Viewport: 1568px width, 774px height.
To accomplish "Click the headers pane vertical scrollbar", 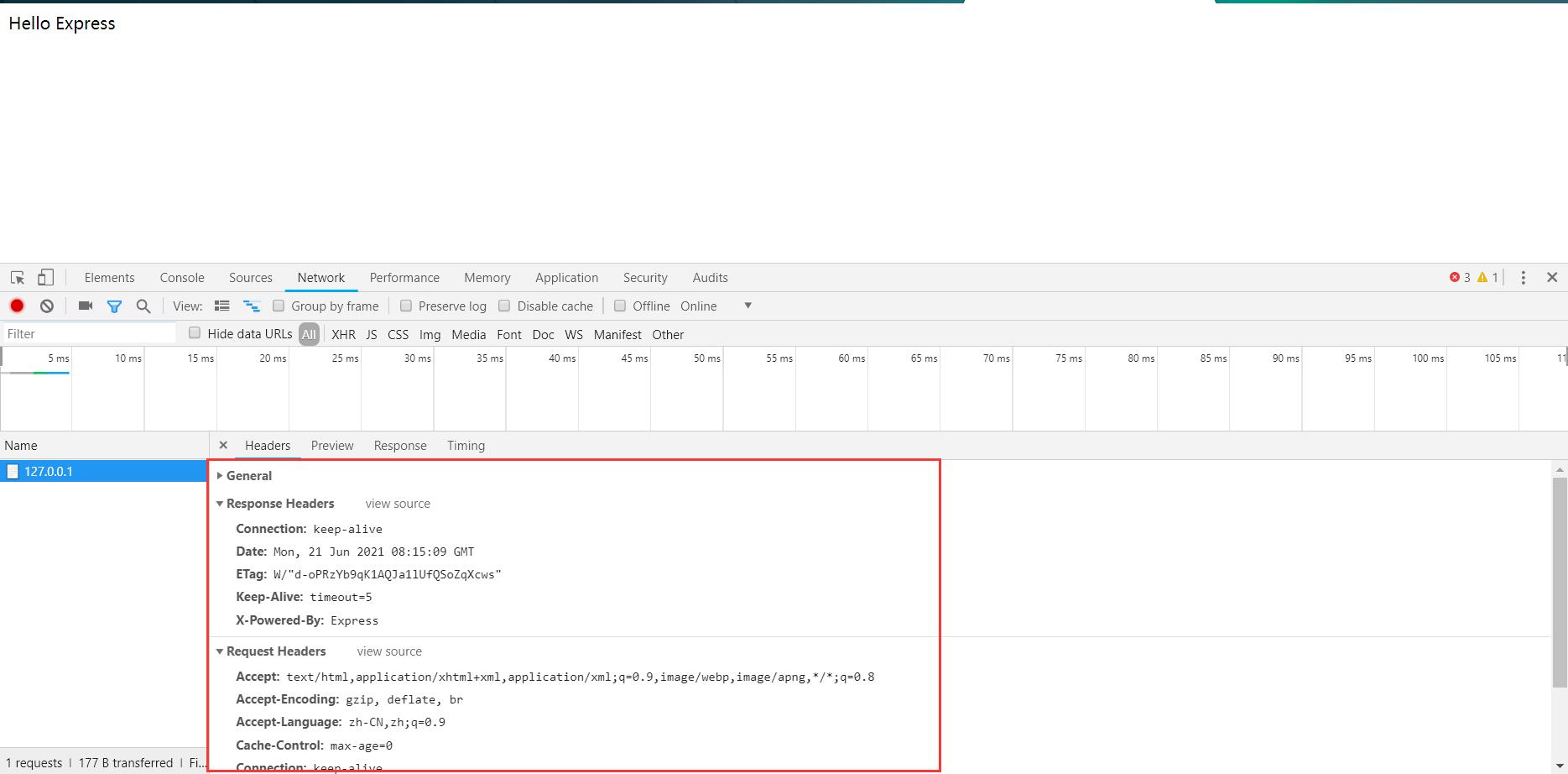I will [x=1560, y=583].
